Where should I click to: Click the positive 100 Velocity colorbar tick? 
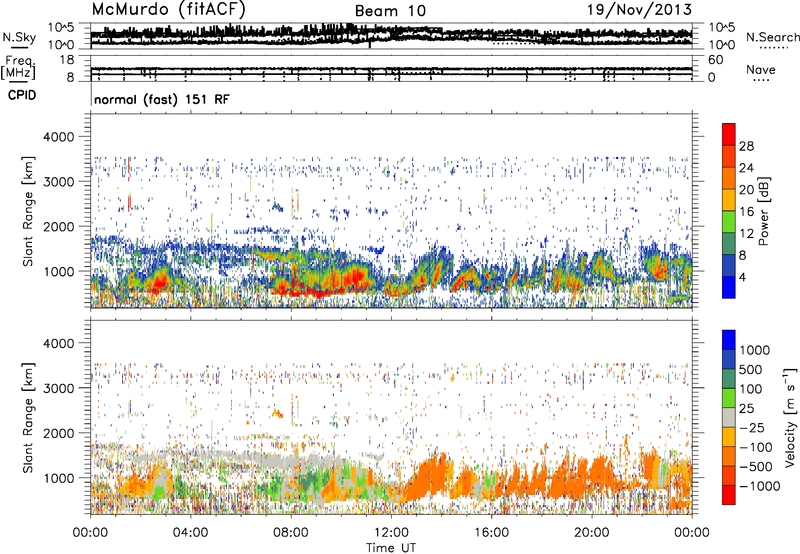[x=751, y=389]
